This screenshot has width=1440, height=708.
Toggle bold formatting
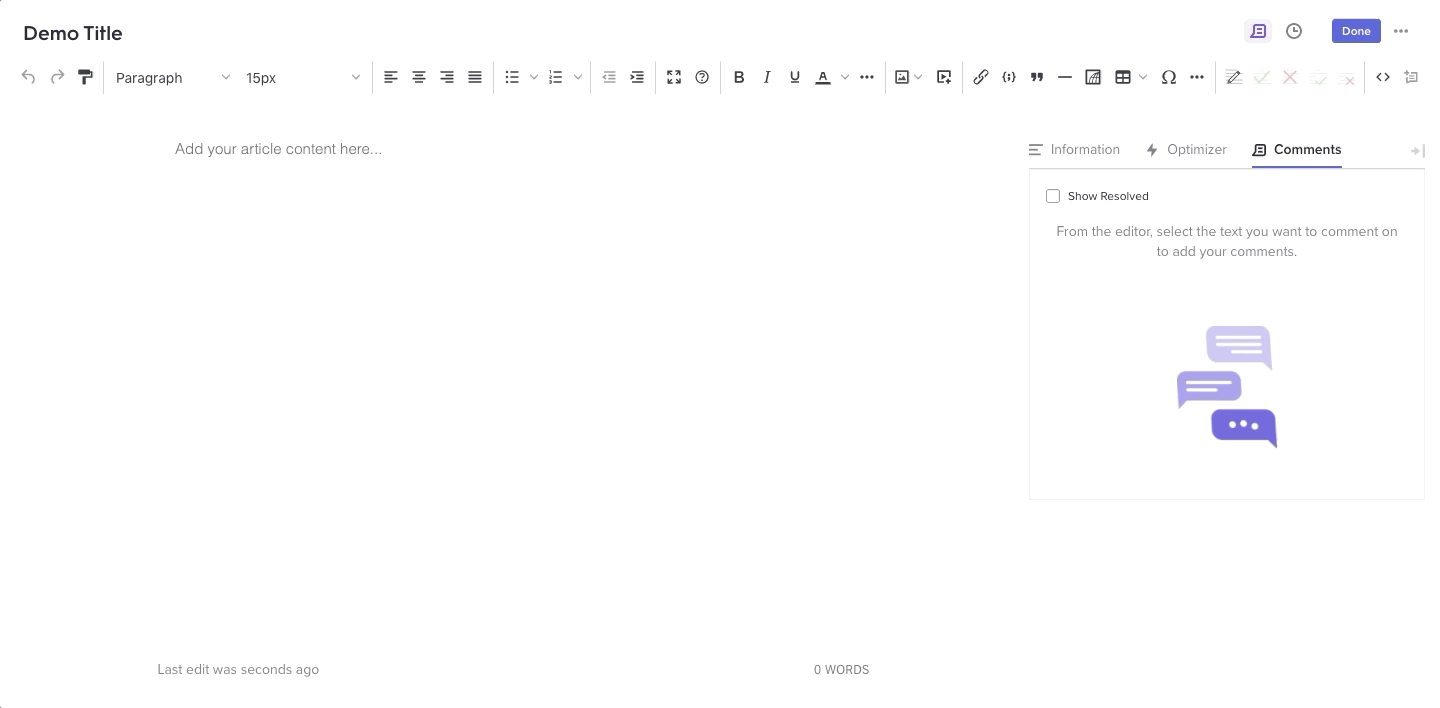click(739, 77)
